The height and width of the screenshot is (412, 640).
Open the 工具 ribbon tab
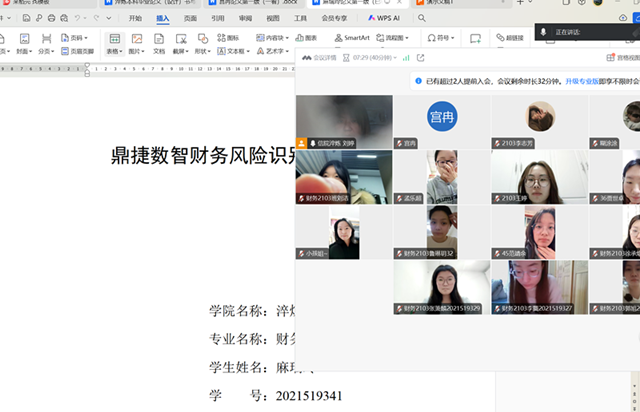tap(300, 18)
